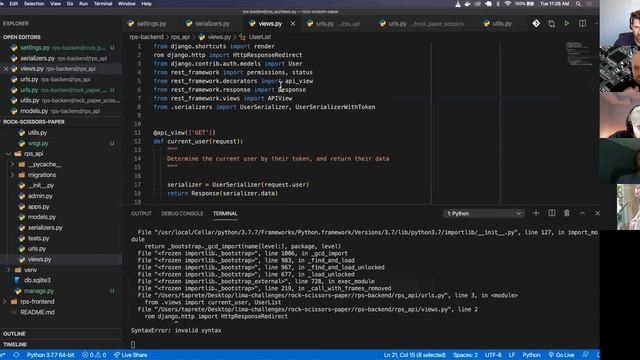Split the terminal panel
The image size is (640, 360).
[x=551, y=213]
